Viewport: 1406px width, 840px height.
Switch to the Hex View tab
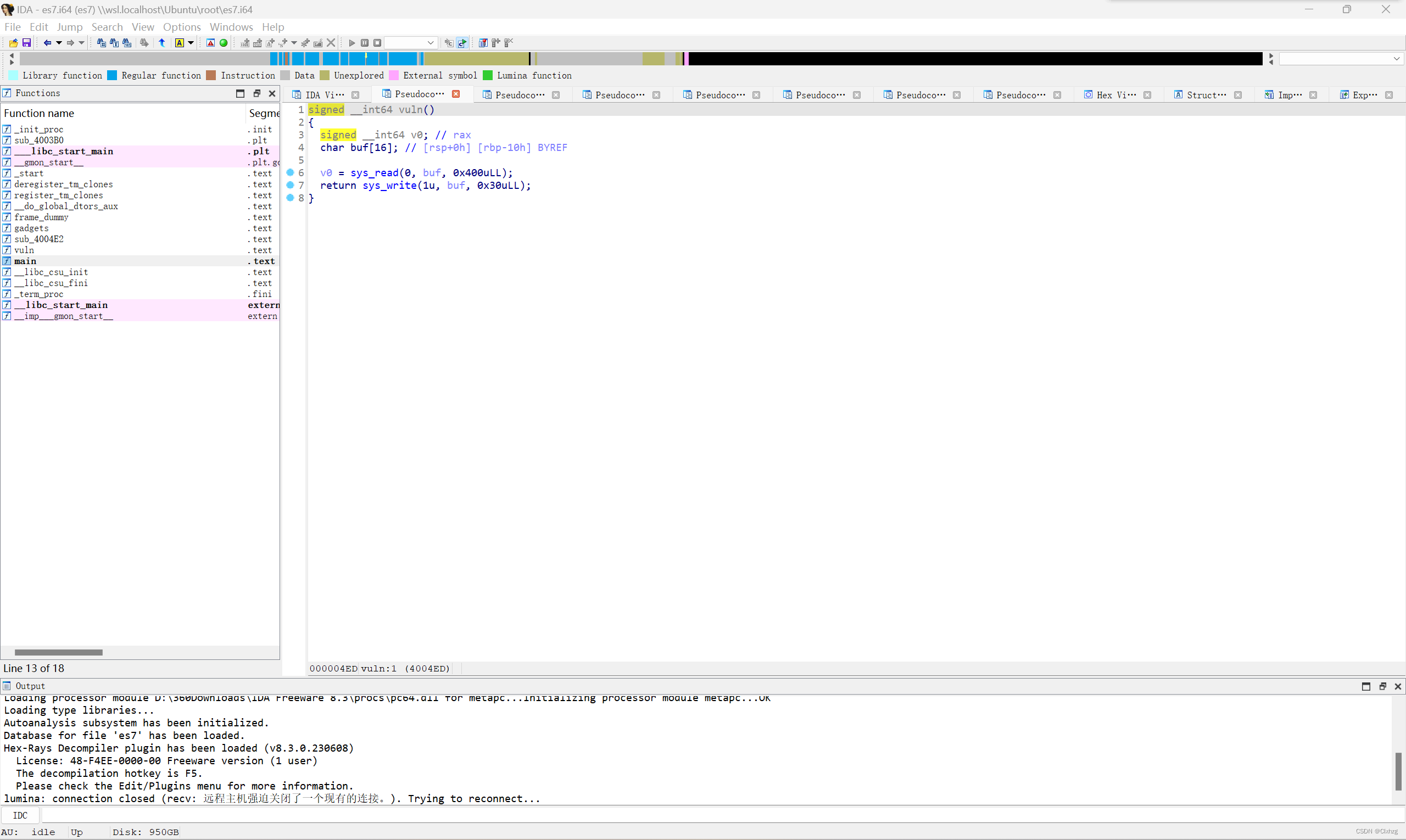(1115, 95)
